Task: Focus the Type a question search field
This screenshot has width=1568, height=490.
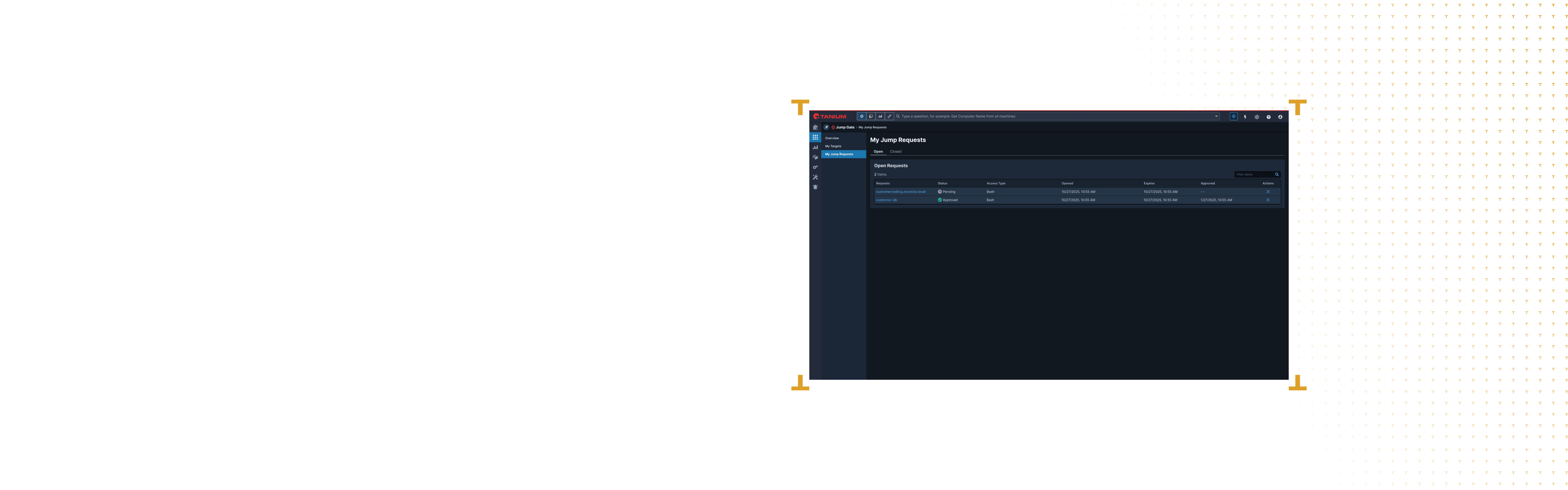Action: tap(1056, 116)
